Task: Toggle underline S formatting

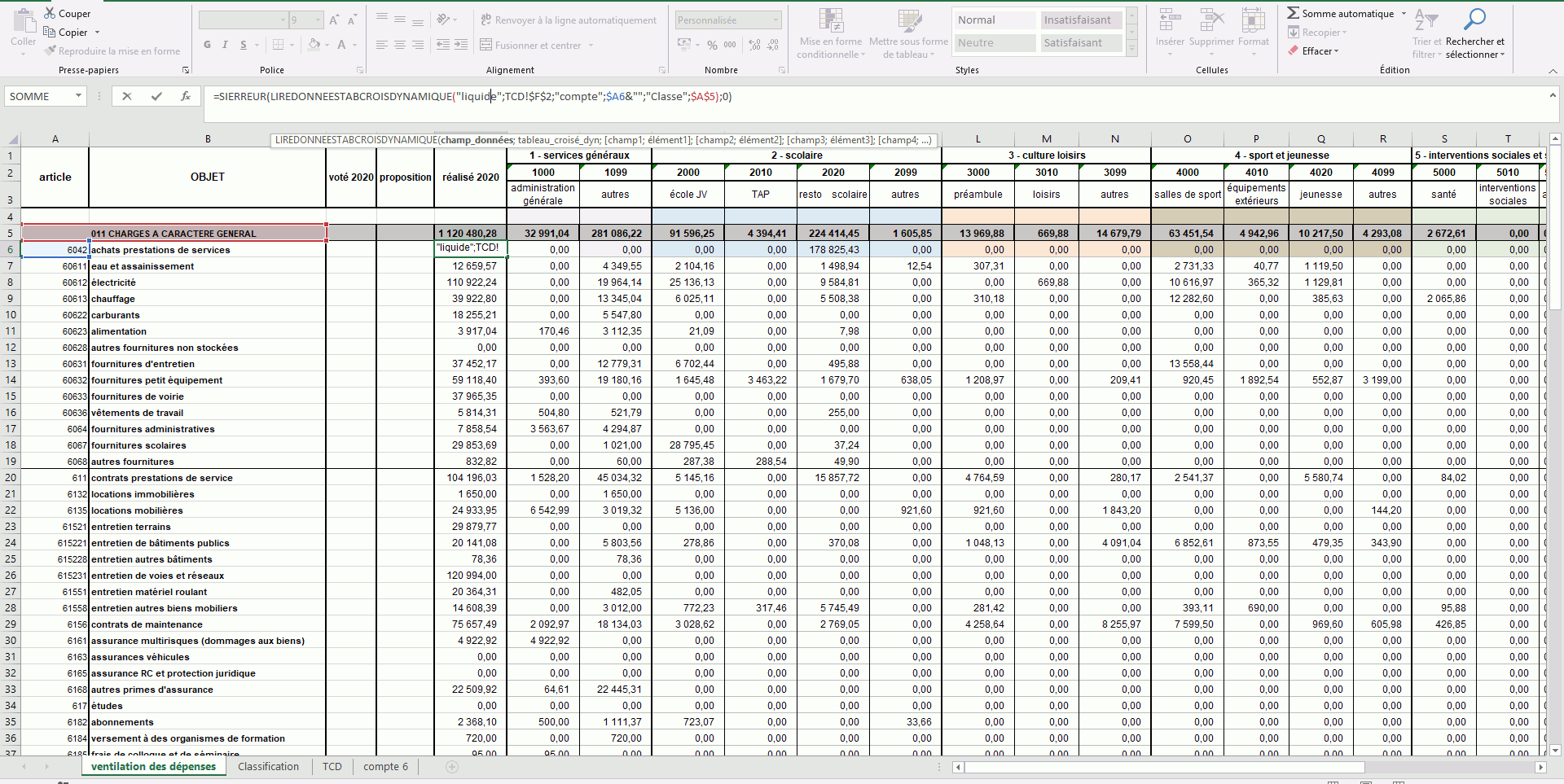Action: coord(244,45)
